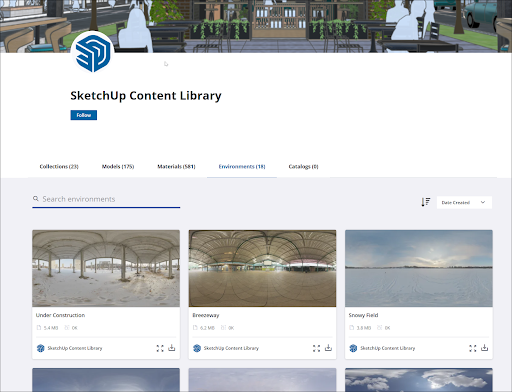Image resolution: width=512 pixels, height=392 pixels.
Task: Open the Date Created sort dropdown
Action: (x=464, y=202)
